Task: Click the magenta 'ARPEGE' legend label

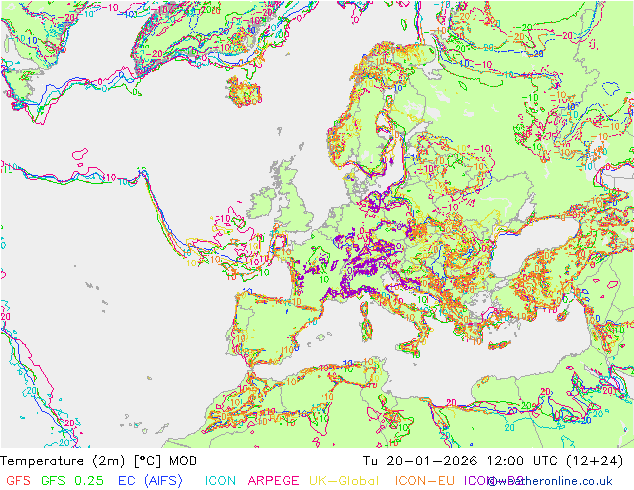Action: point(273,481)
